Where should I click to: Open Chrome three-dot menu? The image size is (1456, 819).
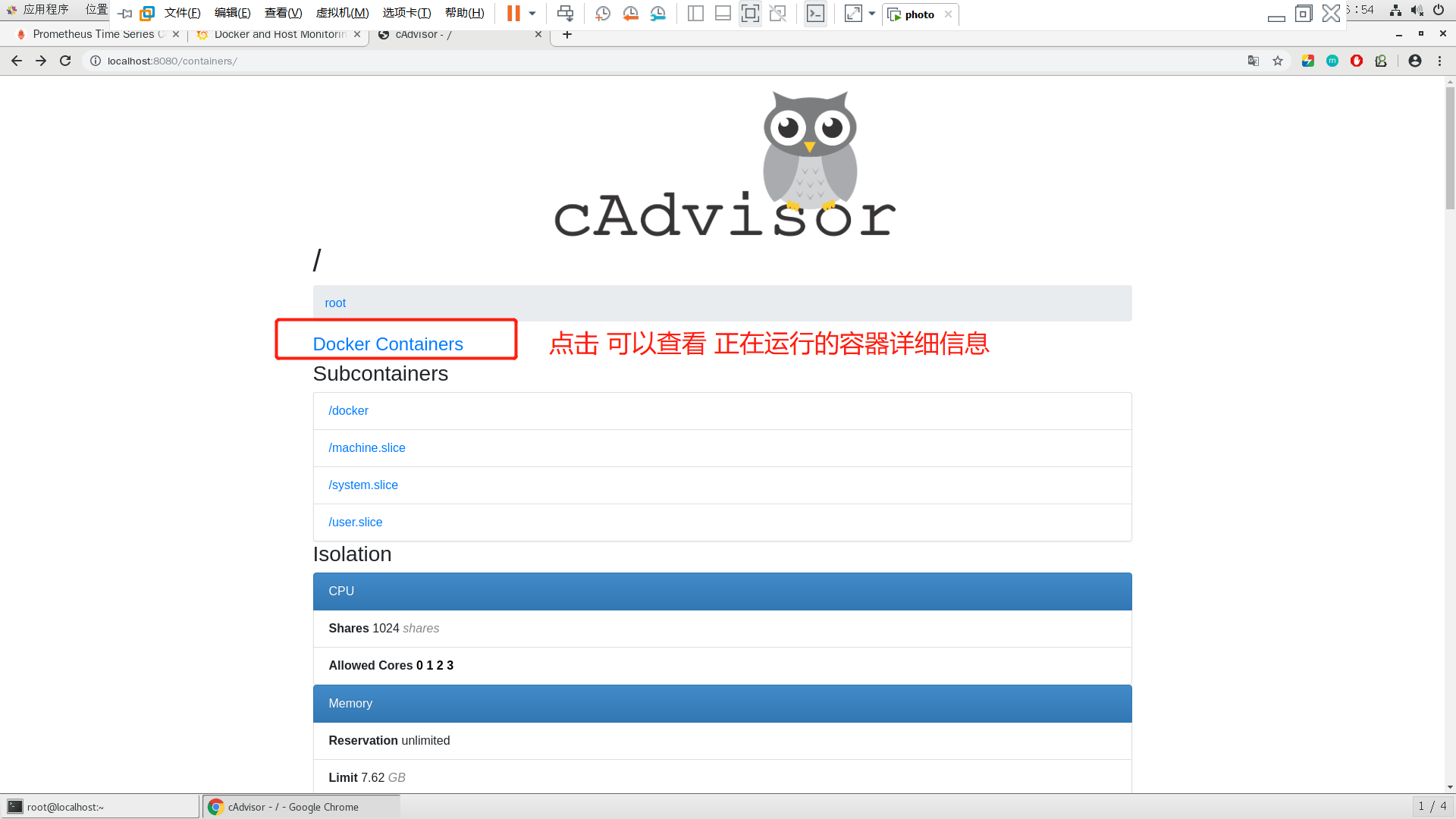click(x=1439, y=61)
